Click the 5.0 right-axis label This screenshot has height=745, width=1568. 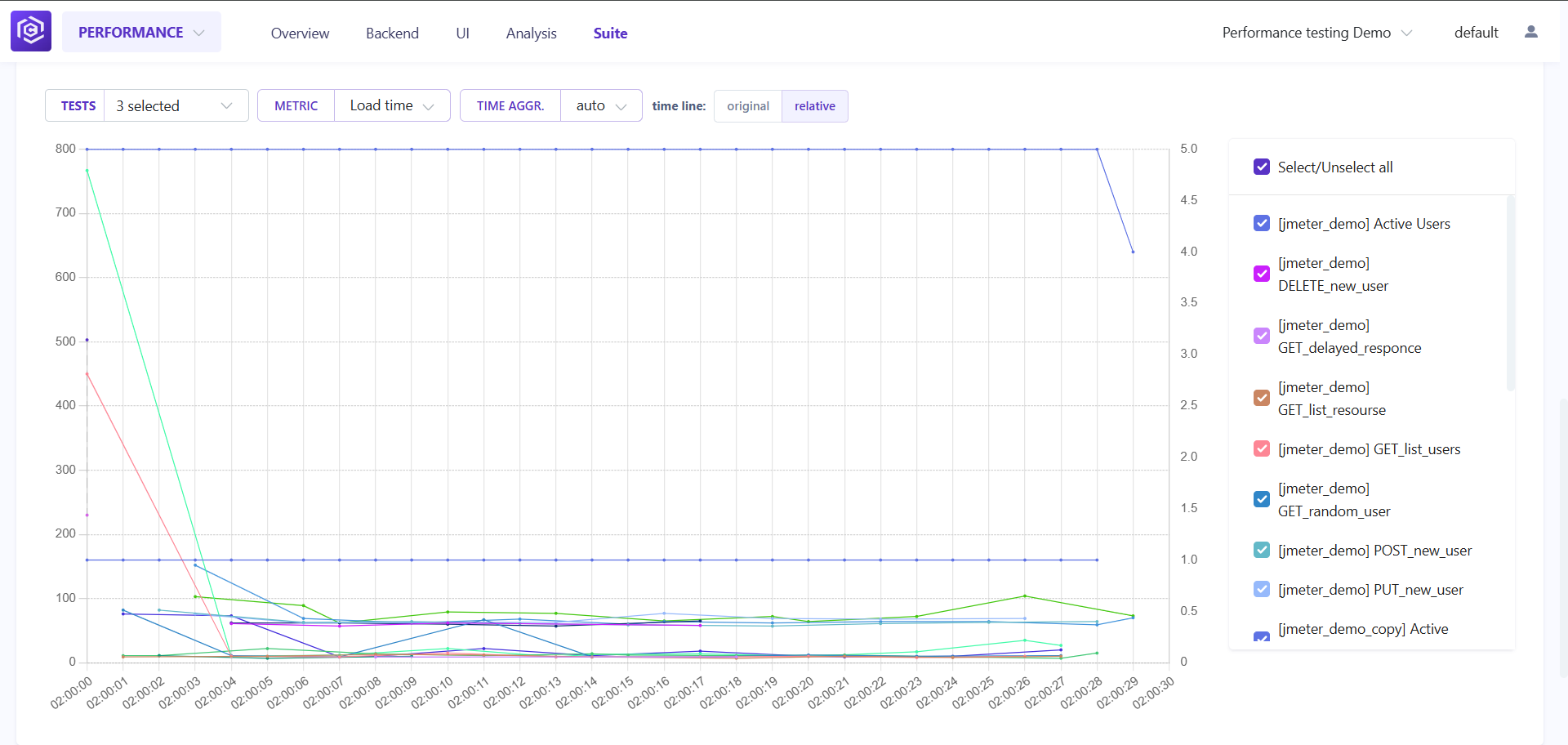point(1189,149)
